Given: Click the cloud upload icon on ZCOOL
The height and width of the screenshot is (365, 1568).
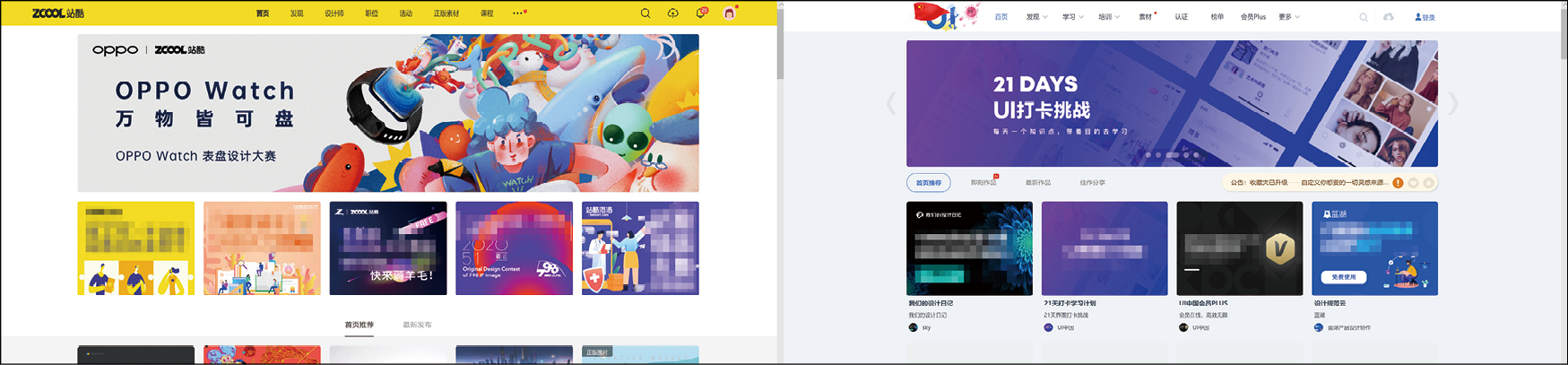Looking at the screenshot, I should [673, 13].
